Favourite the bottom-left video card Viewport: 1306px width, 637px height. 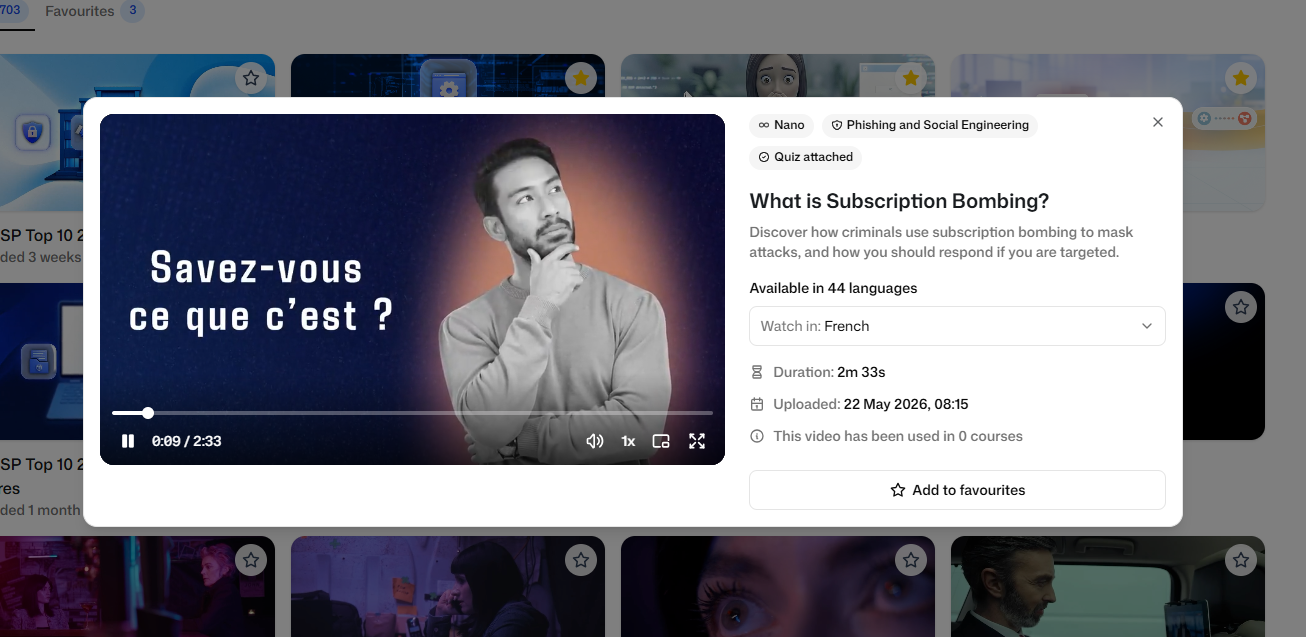[251, 560]
